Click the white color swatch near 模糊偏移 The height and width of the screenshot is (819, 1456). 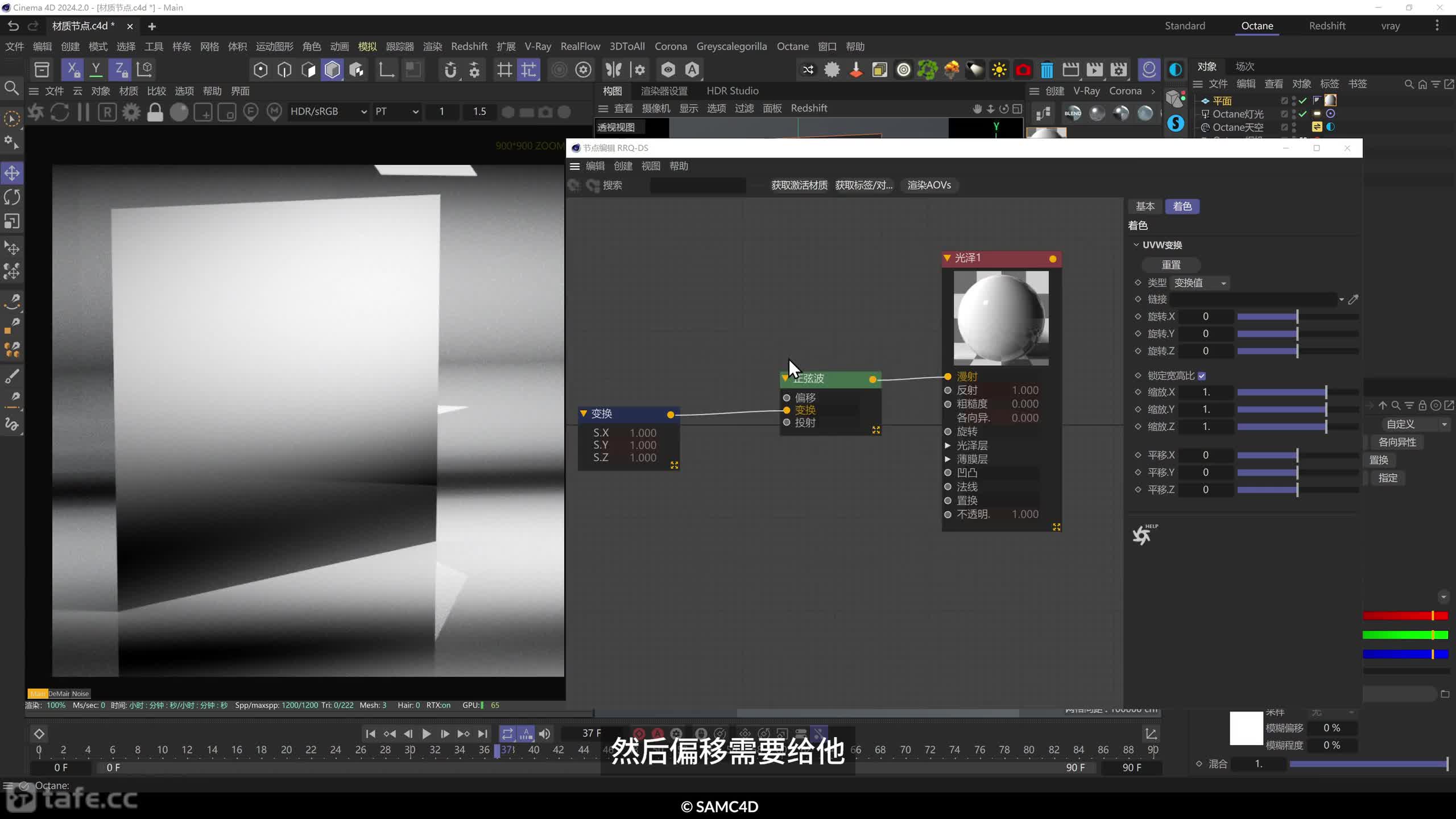[x=1247, y=729]
